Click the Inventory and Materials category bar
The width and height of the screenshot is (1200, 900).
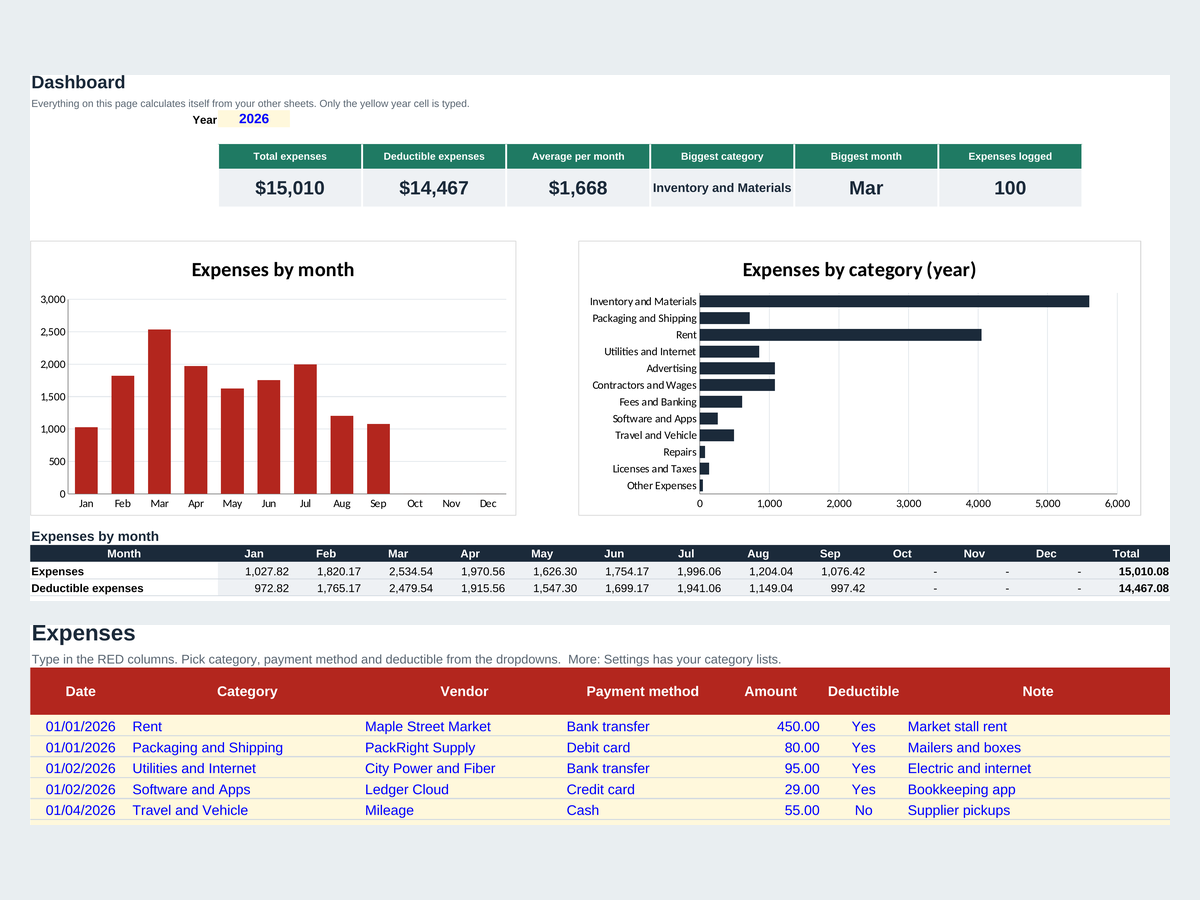(894, 301)
